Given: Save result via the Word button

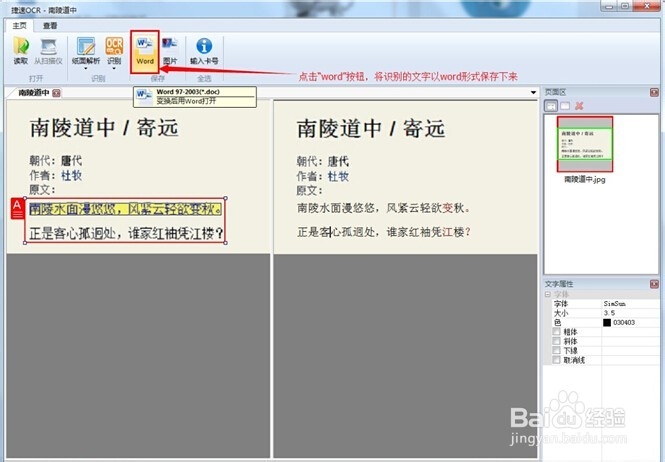Looking at the screenshot, I should (145, 51).
